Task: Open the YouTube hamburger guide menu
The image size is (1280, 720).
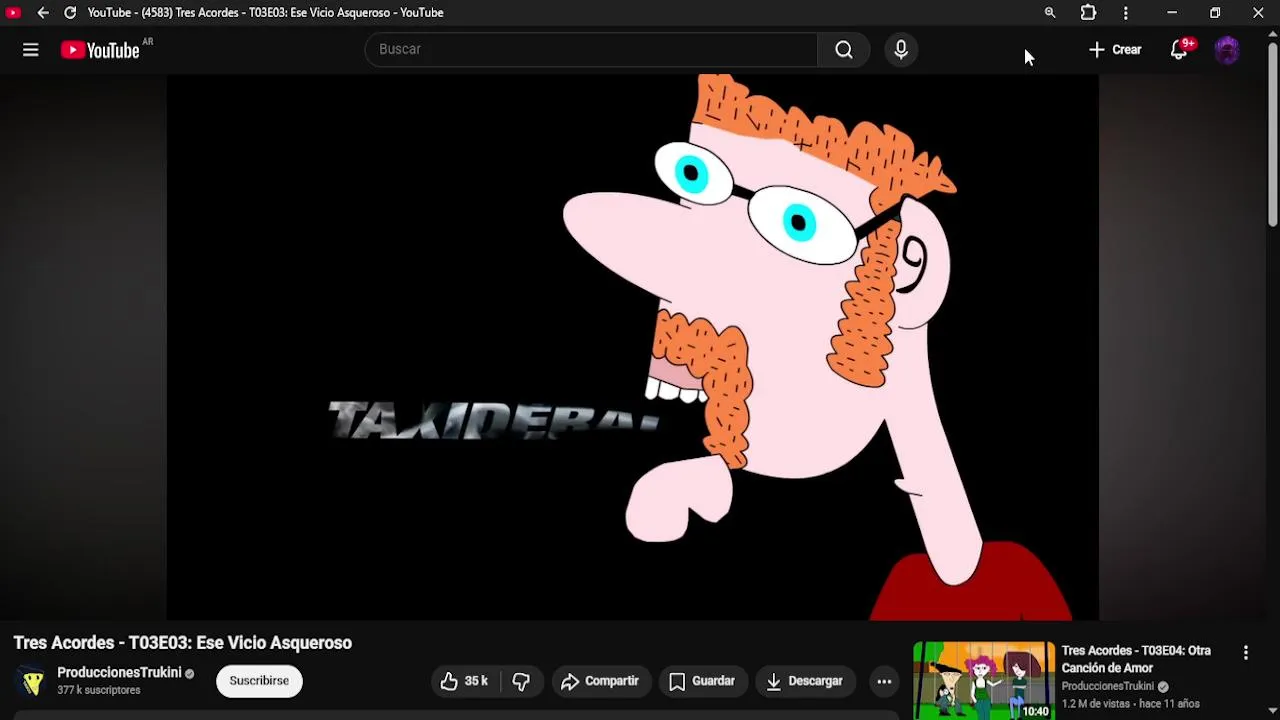Action: point(31,50)
